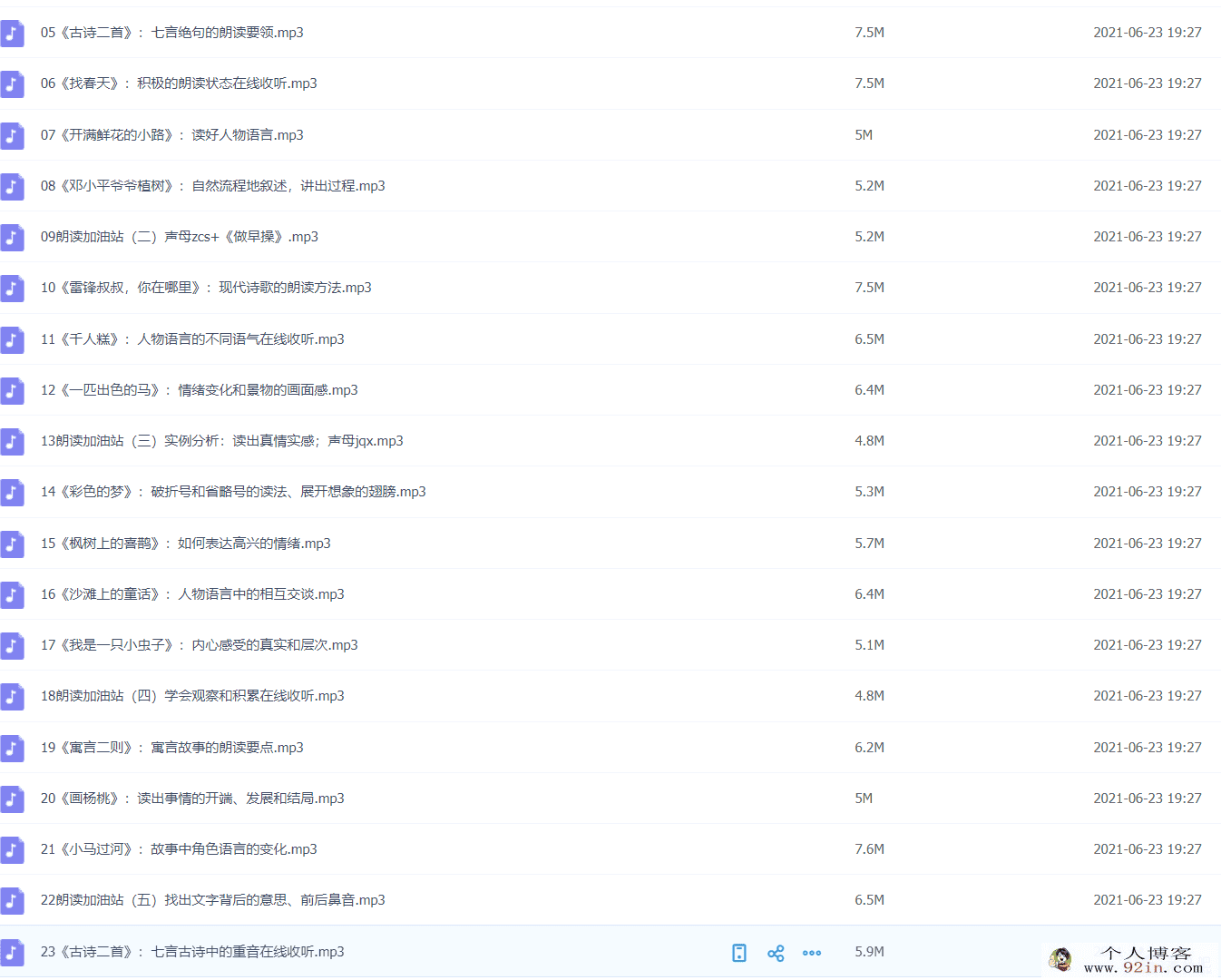Click the music icon of file 19《寓言二则》

coord(12,748)
